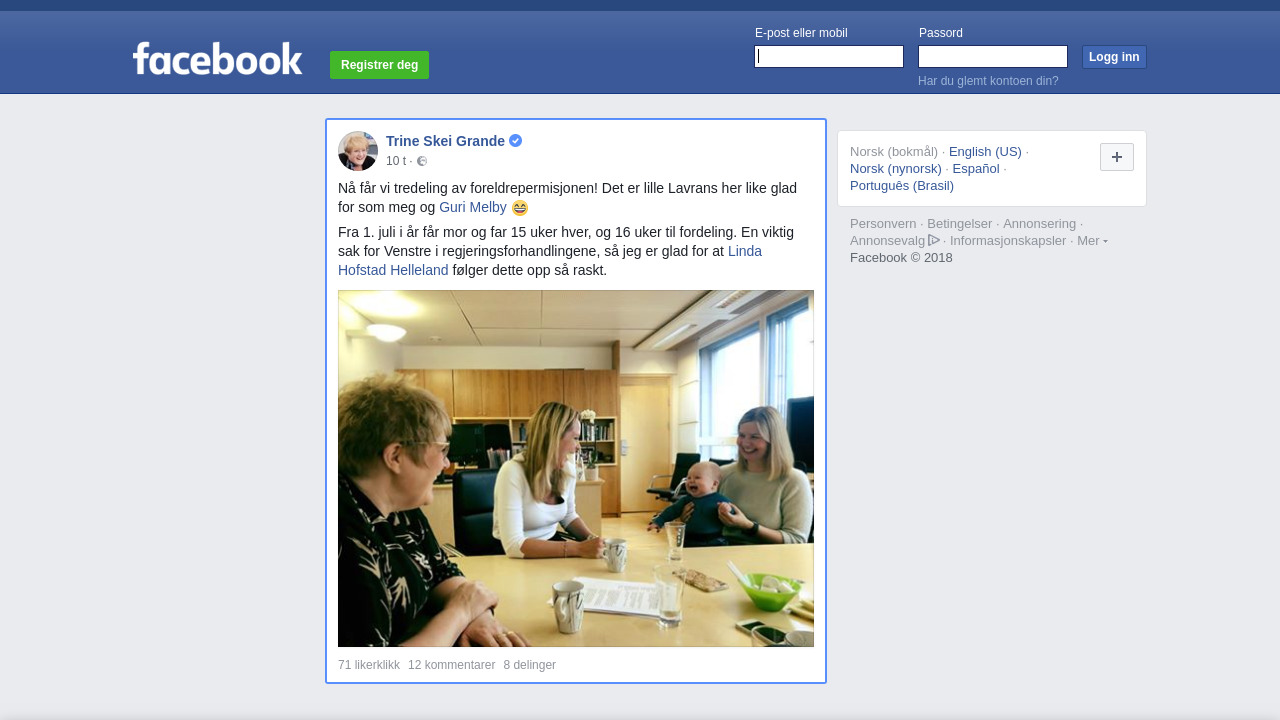Click the plus icon to add more languages
The height and width of the screenshot is (720, 1280).
(1117, 157)
